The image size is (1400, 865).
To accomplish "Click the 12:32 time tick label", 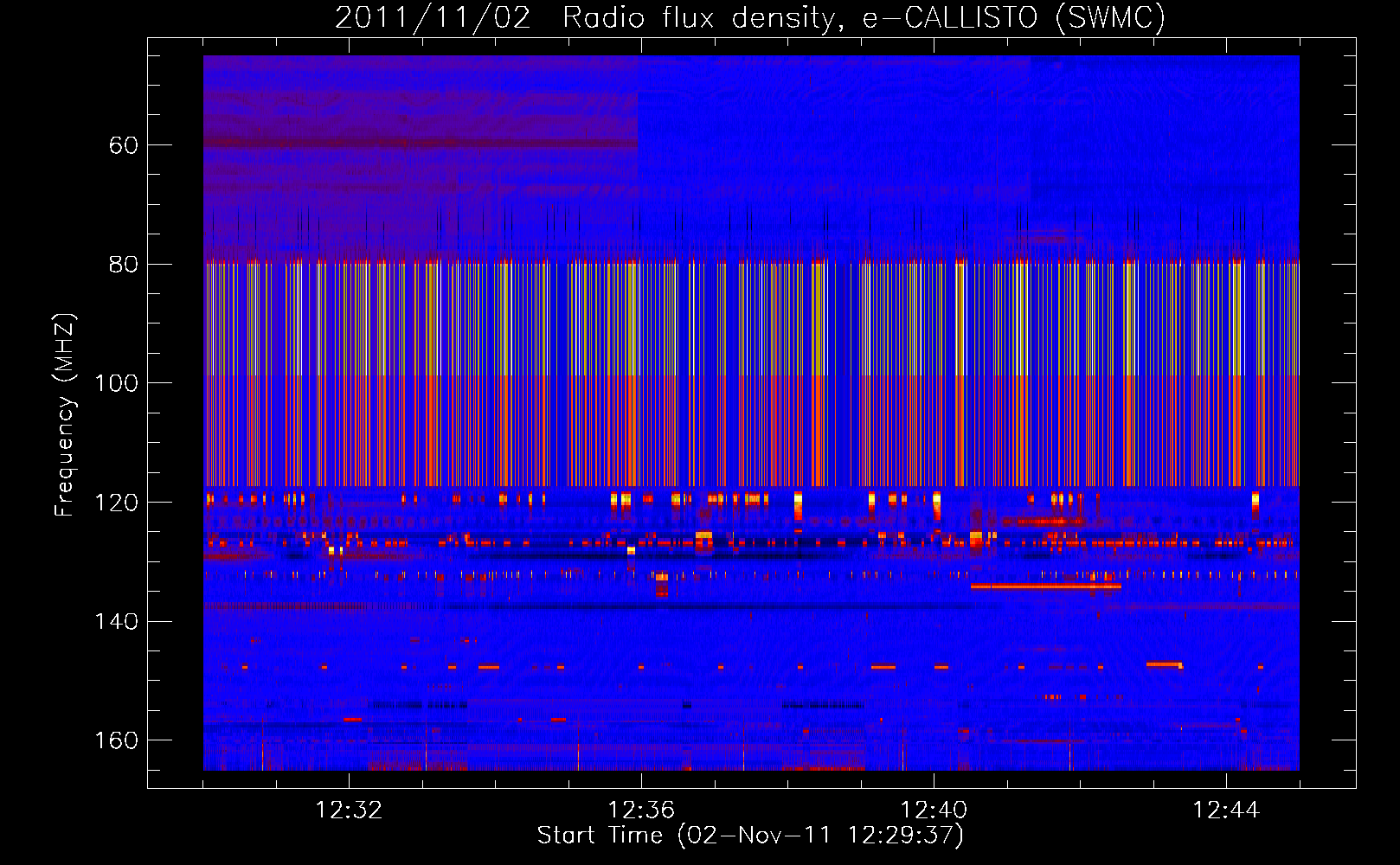I will coord(349,810).
